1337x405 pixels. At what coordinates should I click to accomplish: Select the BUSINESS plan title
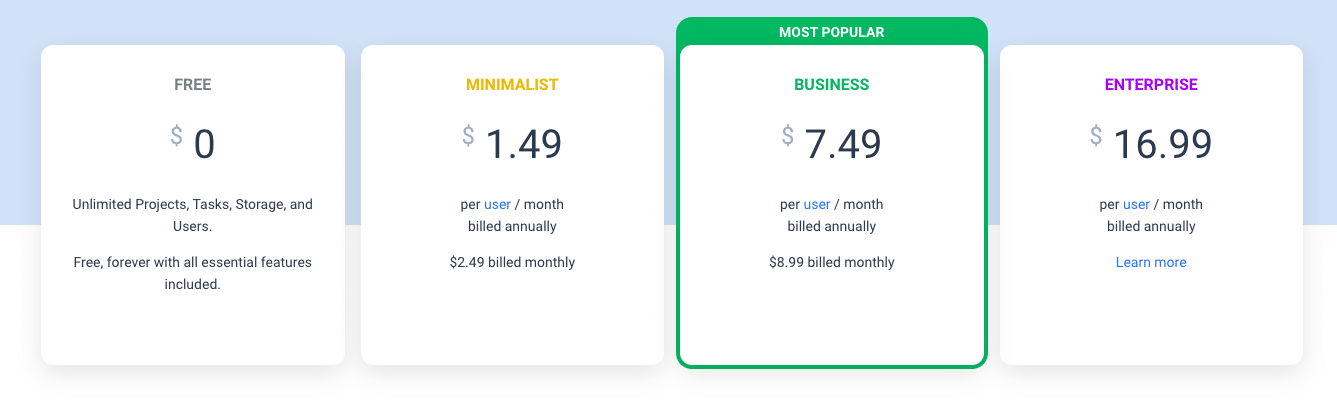832,85
